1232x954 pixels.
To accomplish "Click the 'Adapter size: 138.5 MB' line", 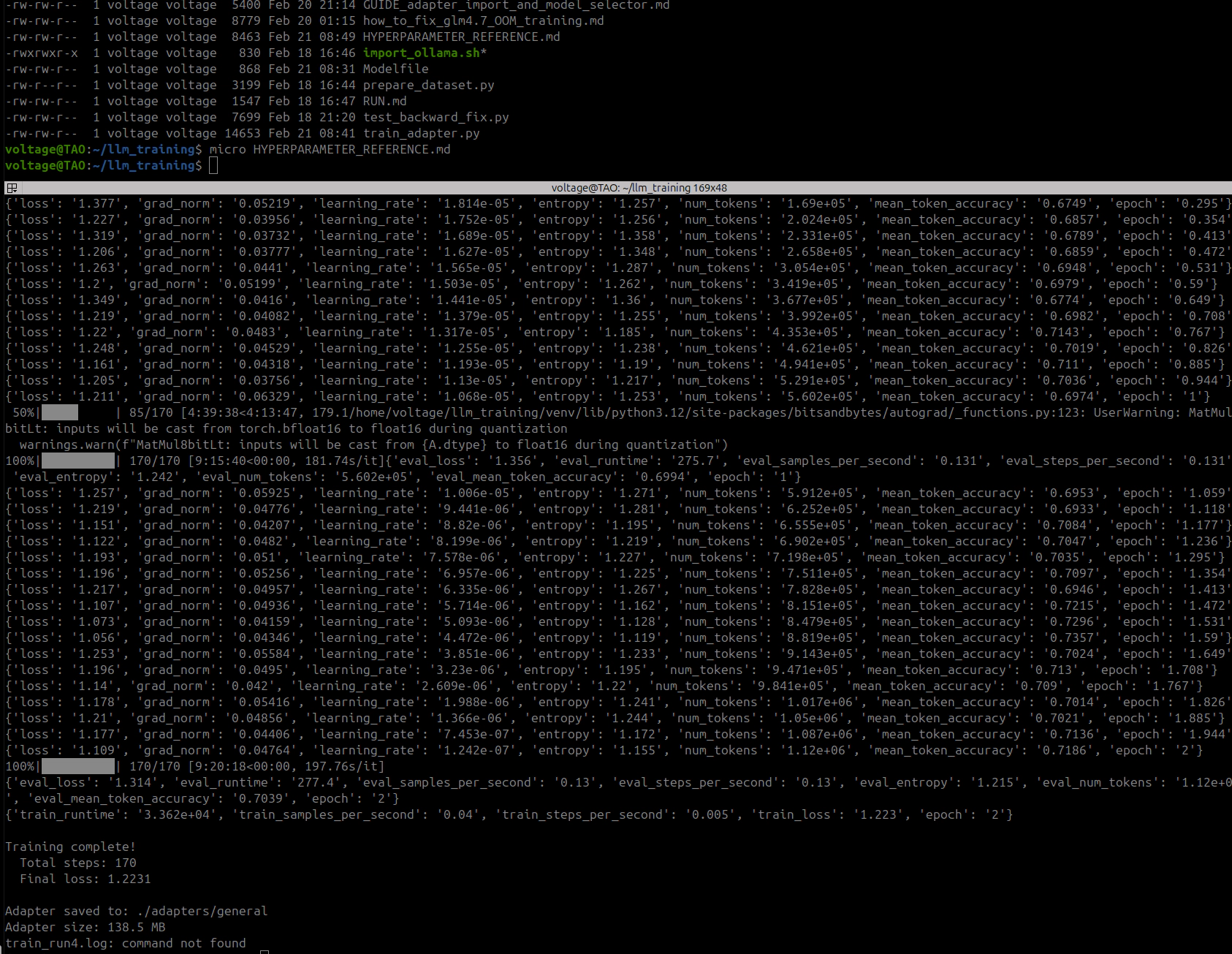I will point(85,927).
